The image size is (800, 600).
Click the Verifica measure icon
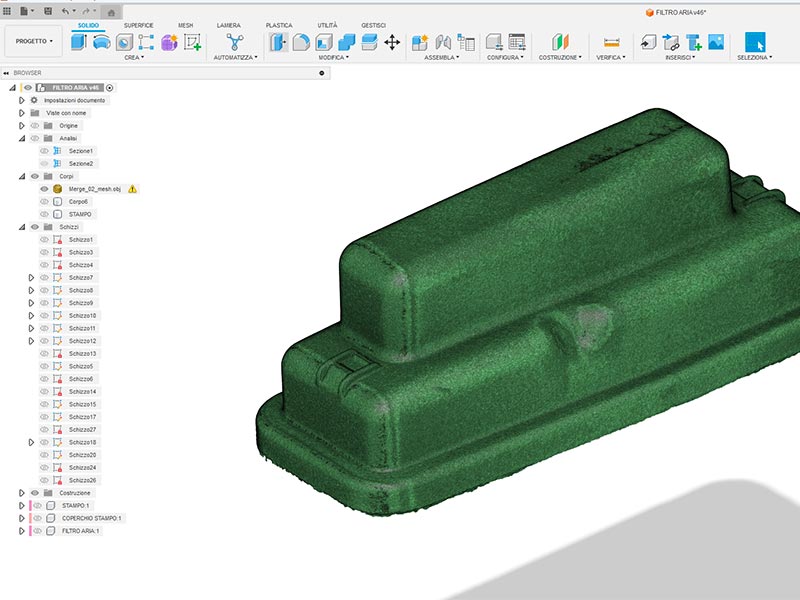click(x=611, y=42)
